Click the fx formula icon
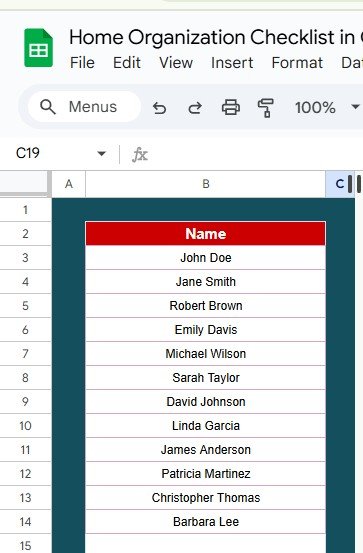This screenshot has height=553, width=363. click(140, 154)
